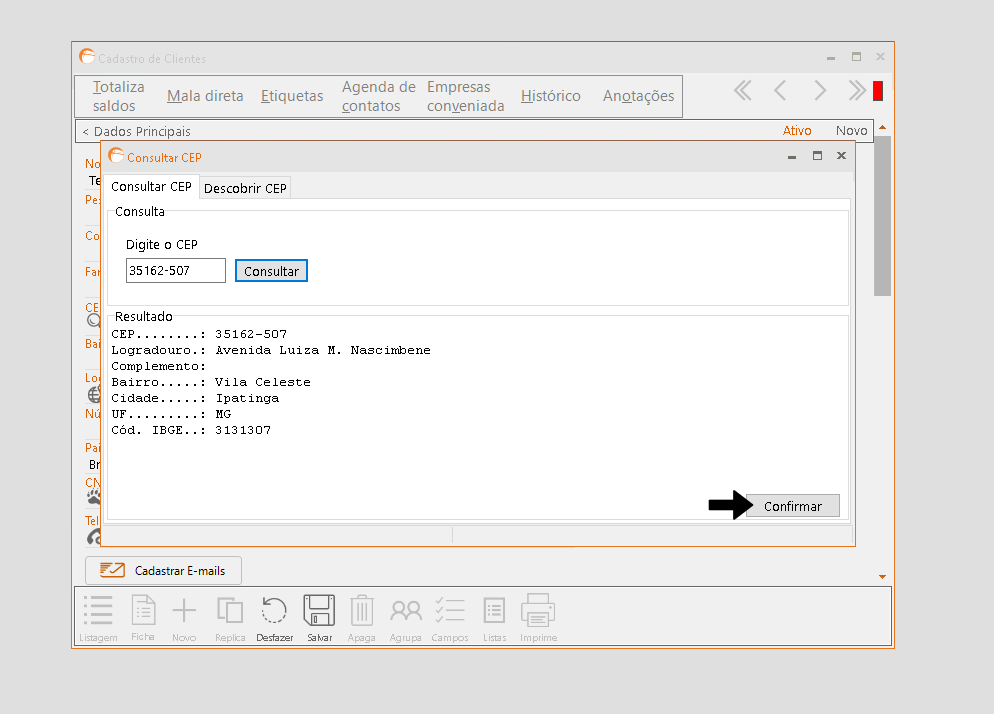Click the UF MG result line
The width and height of the screenshot is (994, 714).
click(171, 414)
